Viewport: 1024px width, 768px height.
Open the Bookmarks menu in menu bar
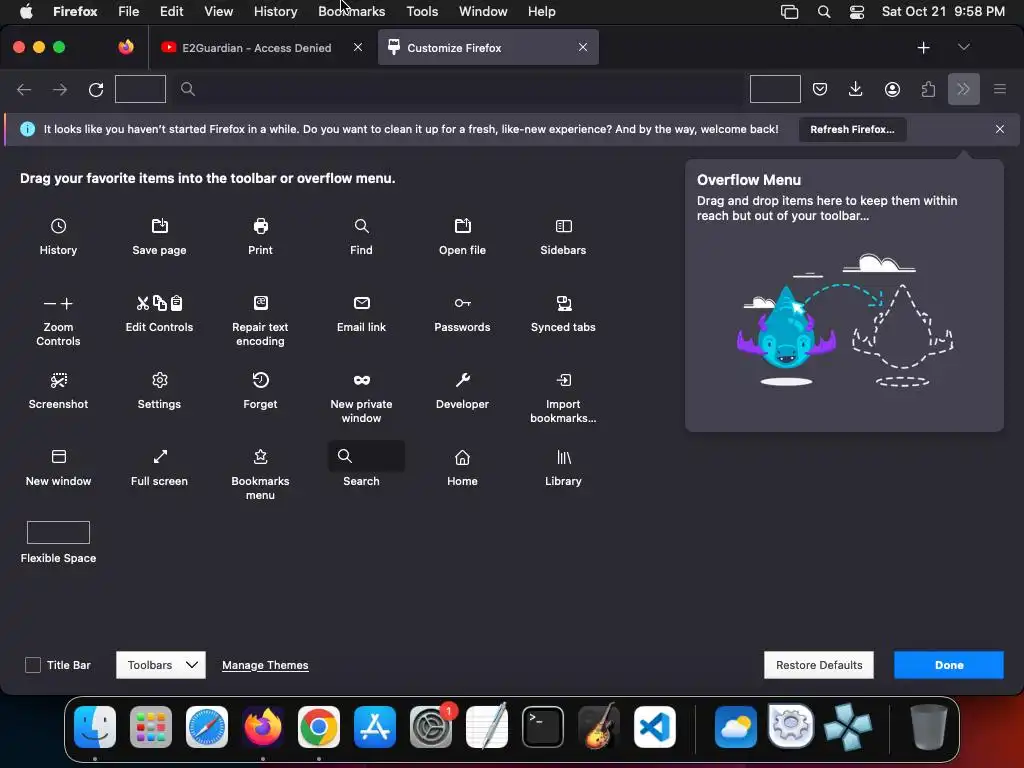pos(351,11)
